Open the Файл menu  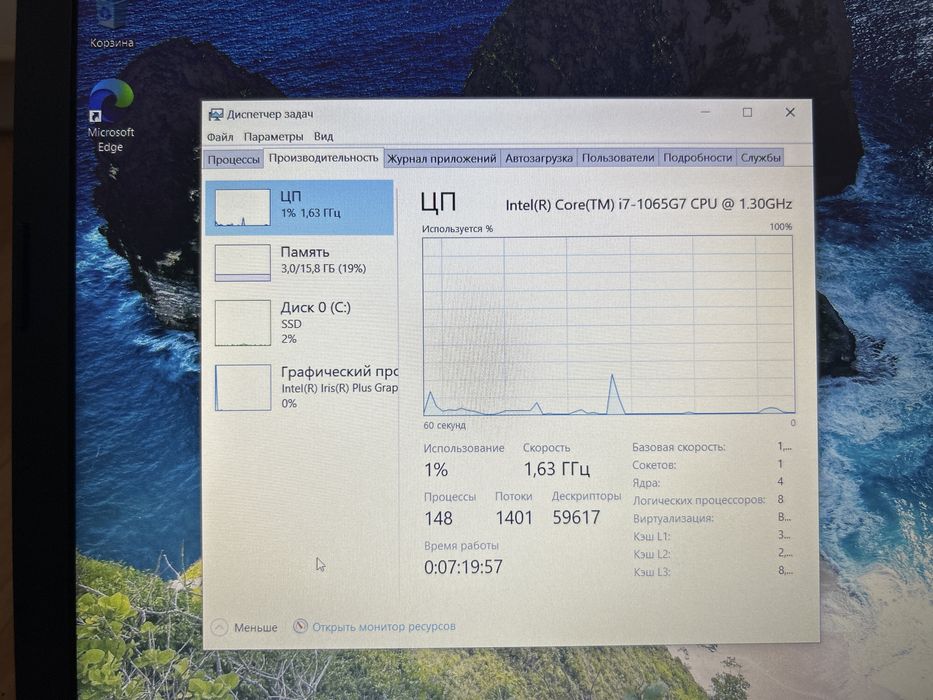click(x=220, y=137)
